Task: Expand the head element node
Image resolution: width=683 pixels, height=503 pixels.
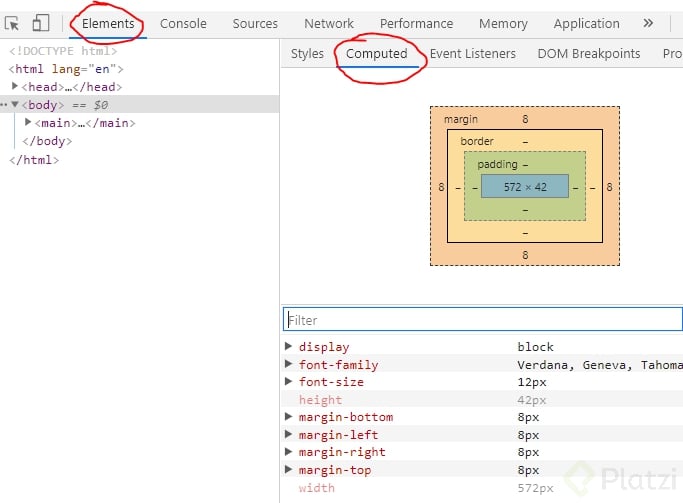Action: (x=15, y=87)
